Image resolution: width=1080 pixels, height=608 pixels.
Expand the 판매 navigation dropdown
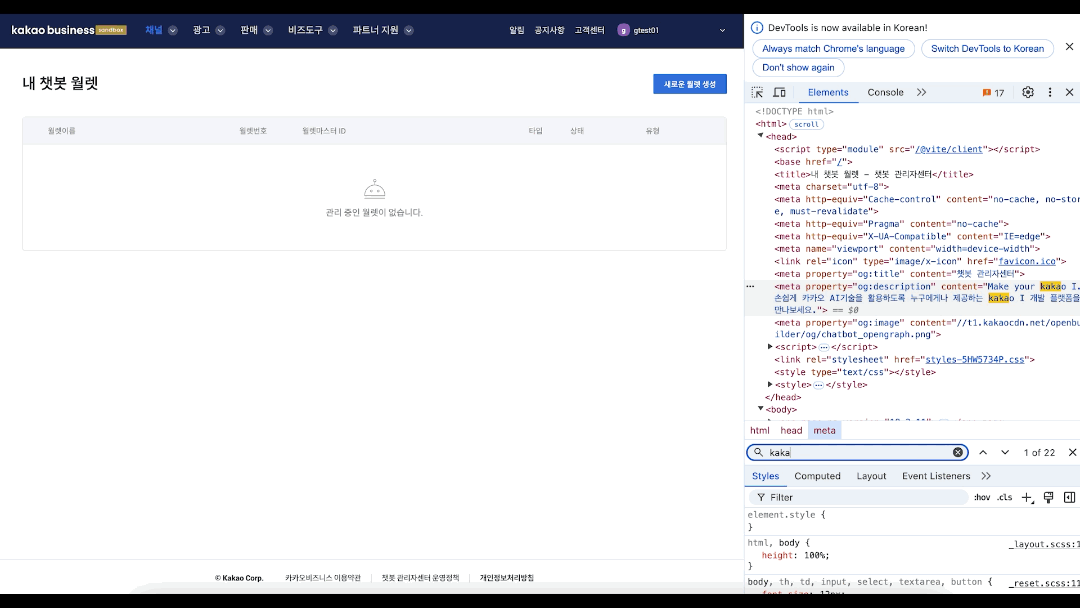coord(268,30)
